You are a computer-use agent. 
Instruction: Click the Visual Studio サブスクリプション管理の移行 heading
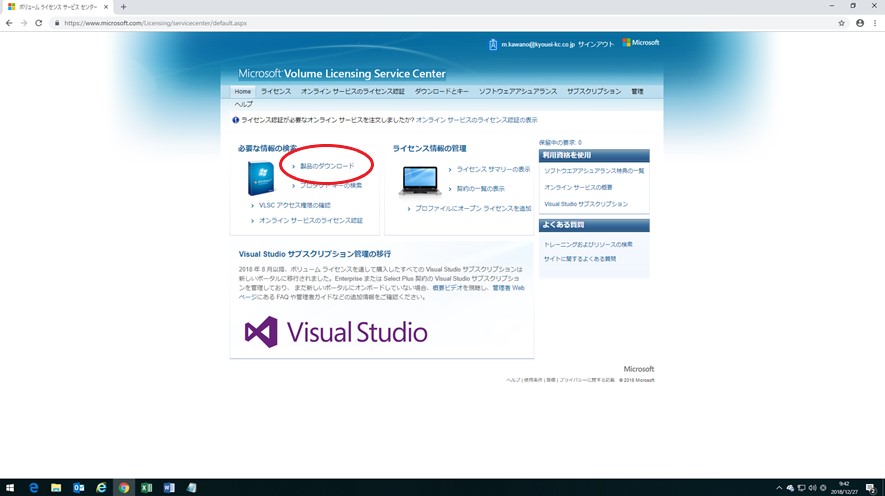pos(315,254)
